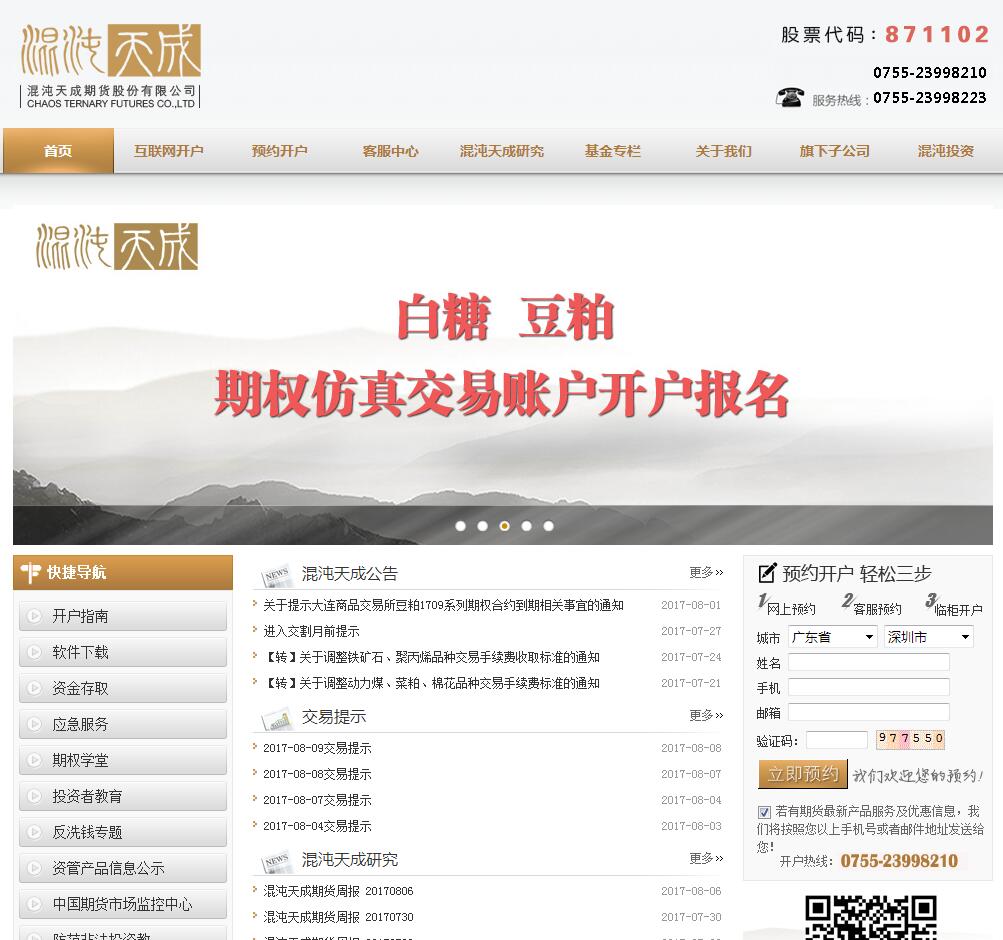Open the 基金专栏 menu item
Viewport: 1003px width, 940px height.
[612, 151]
